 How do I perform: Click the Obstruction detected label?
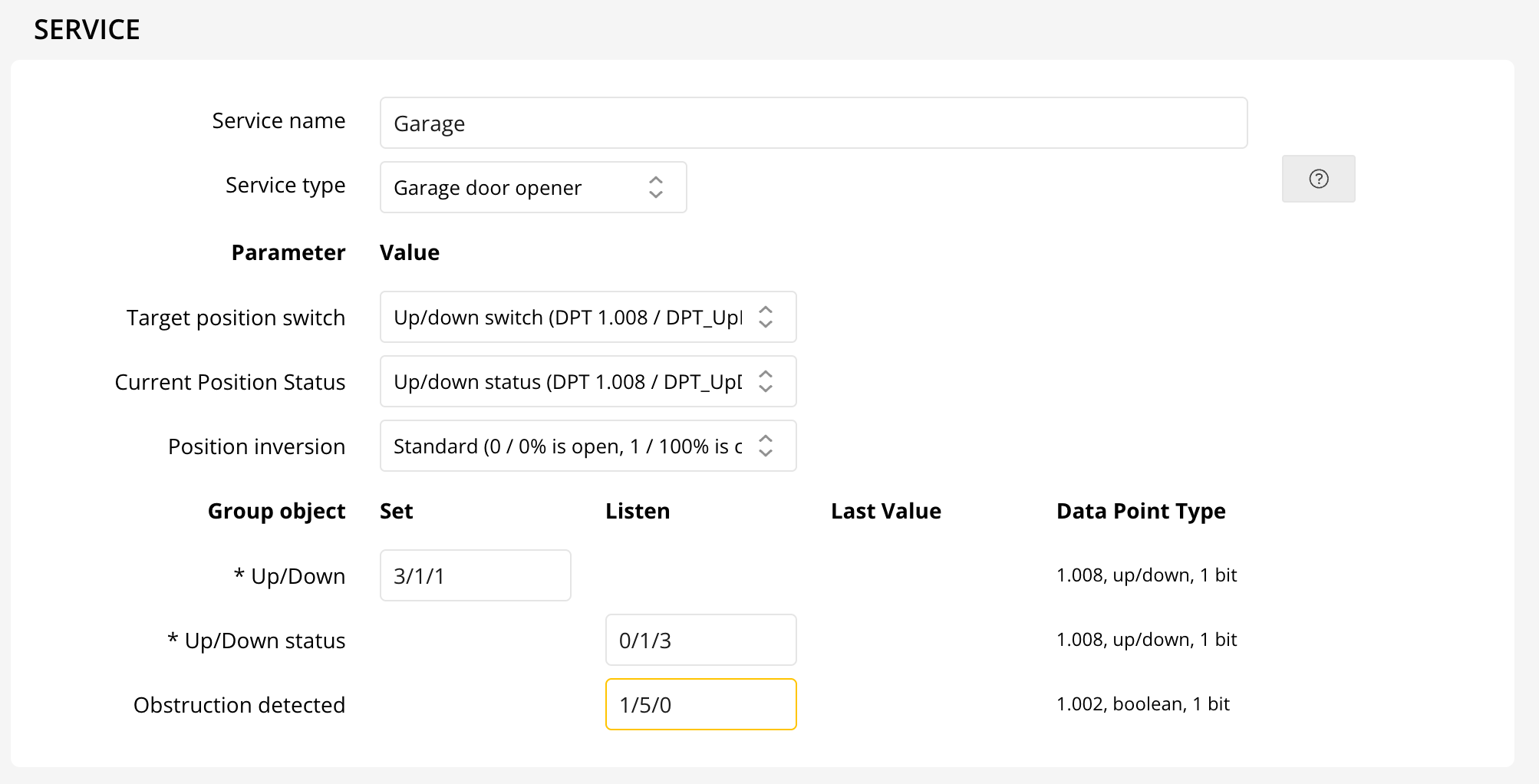[239, 704]
